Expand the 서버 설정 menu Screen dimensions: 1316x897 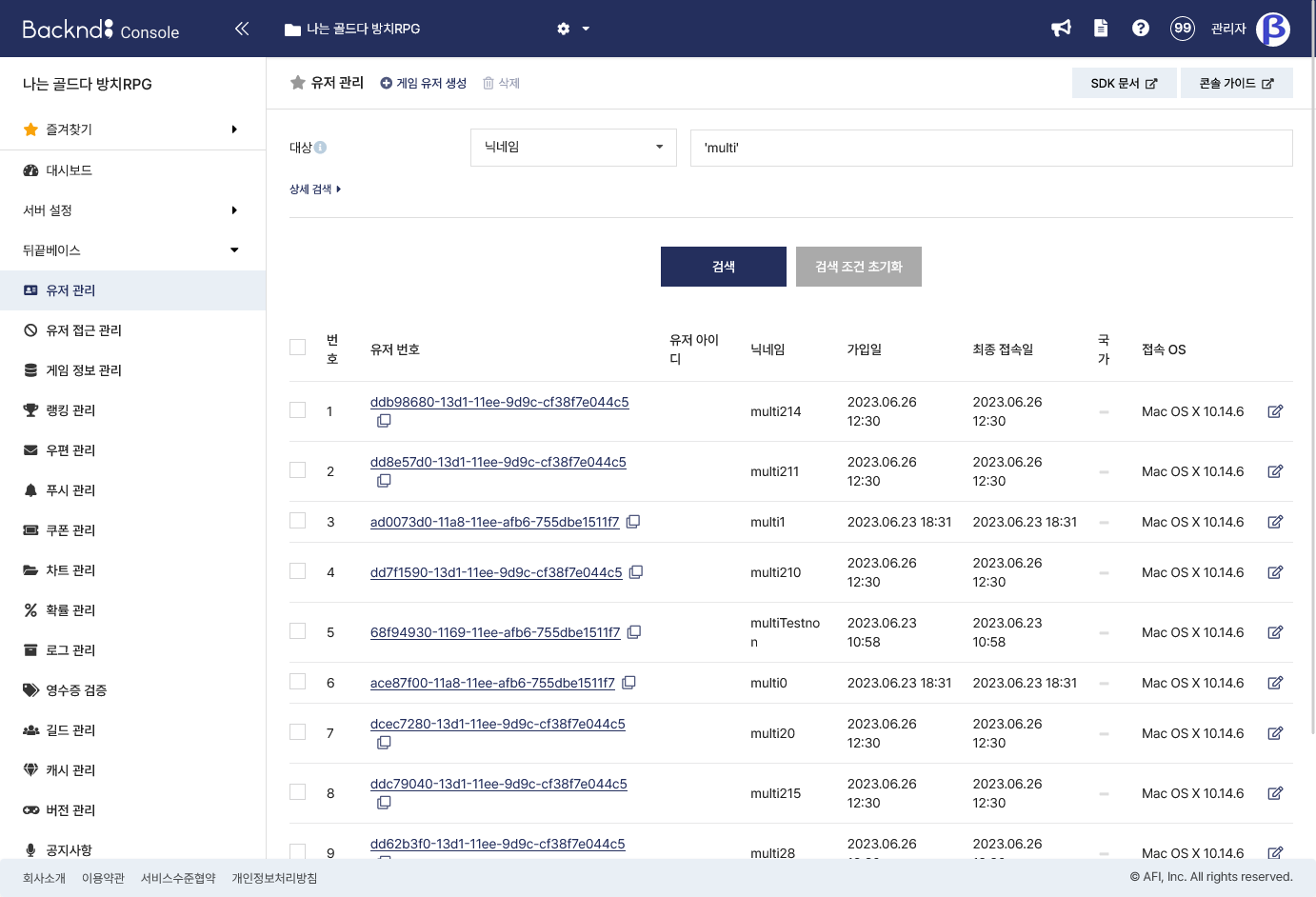tap(132, 210)
